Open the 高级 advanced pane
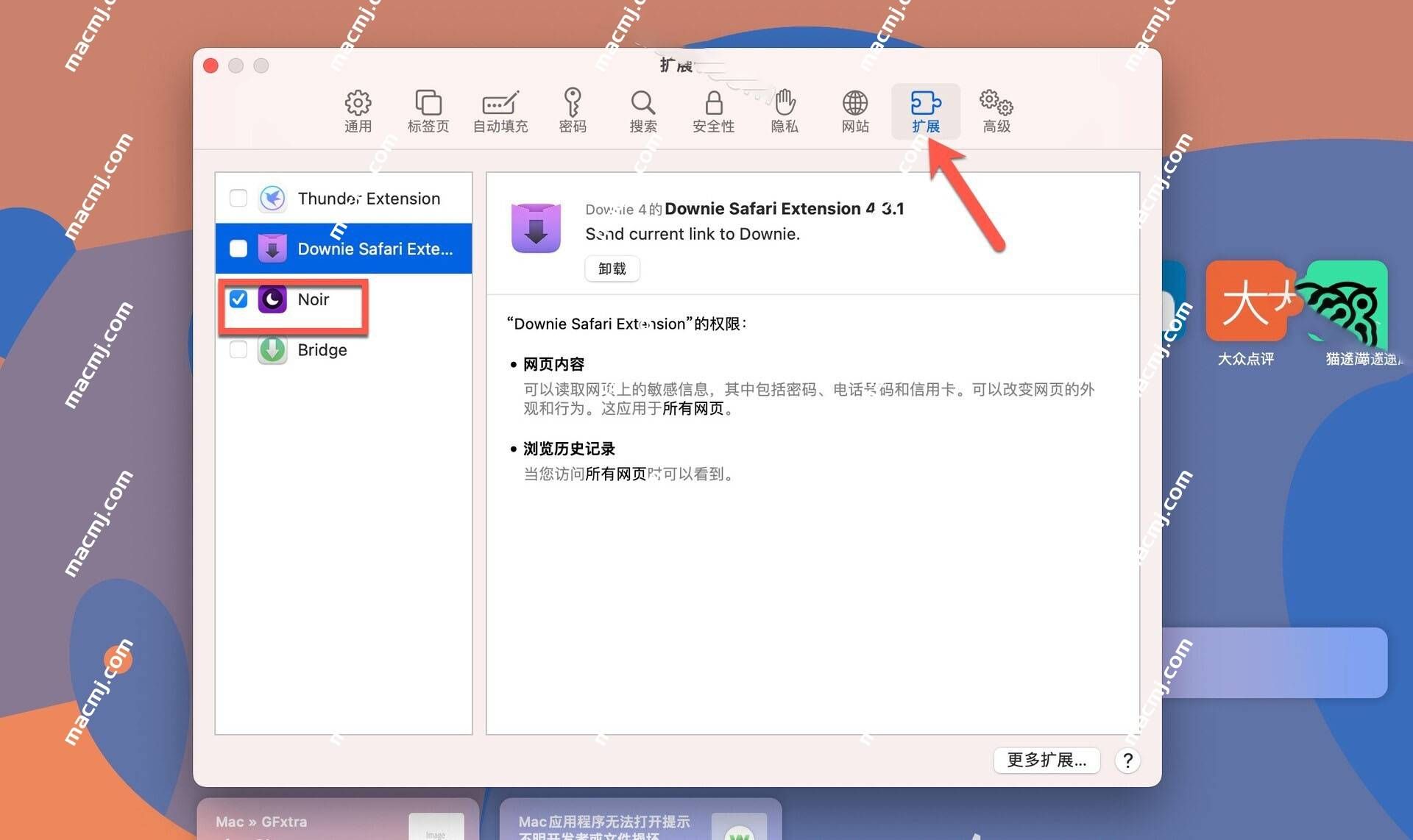The height and width of the screenshot is (840, 1413). (x=996, y=111)
